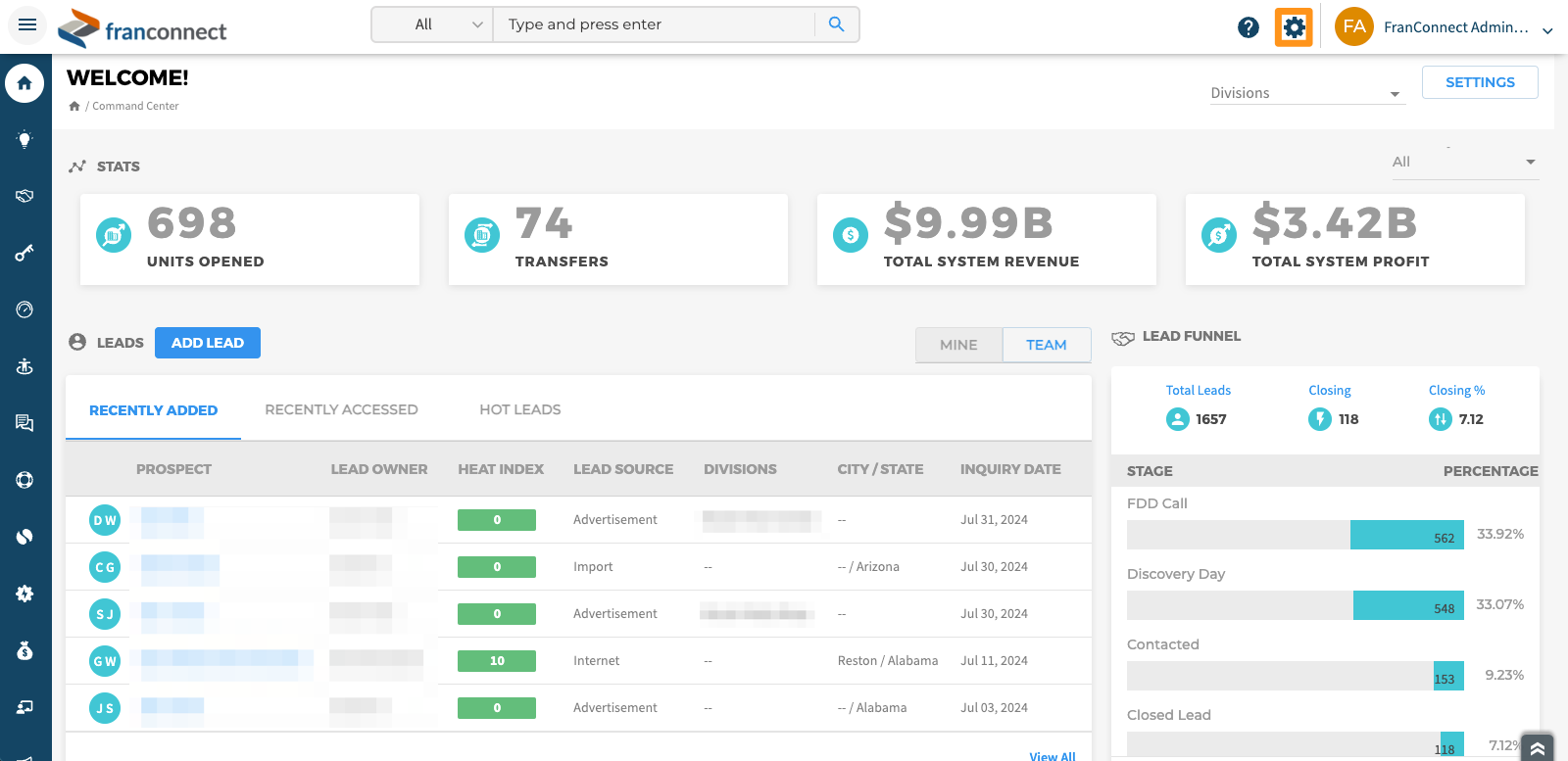Image resolution: width=1568 pixels, height=761 pixels.
Task: Open the gauge sidebar module
Action: tap(24, 309)
